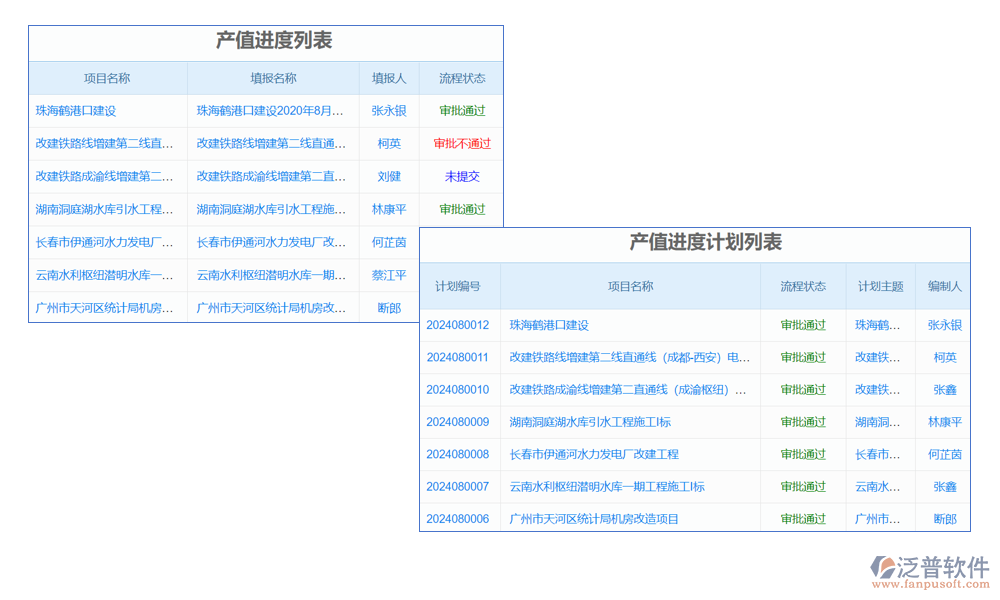Click 流程状态 header in 产值进度列表 table
This screenshot has width=1000, height=600.
click(462, 78)
